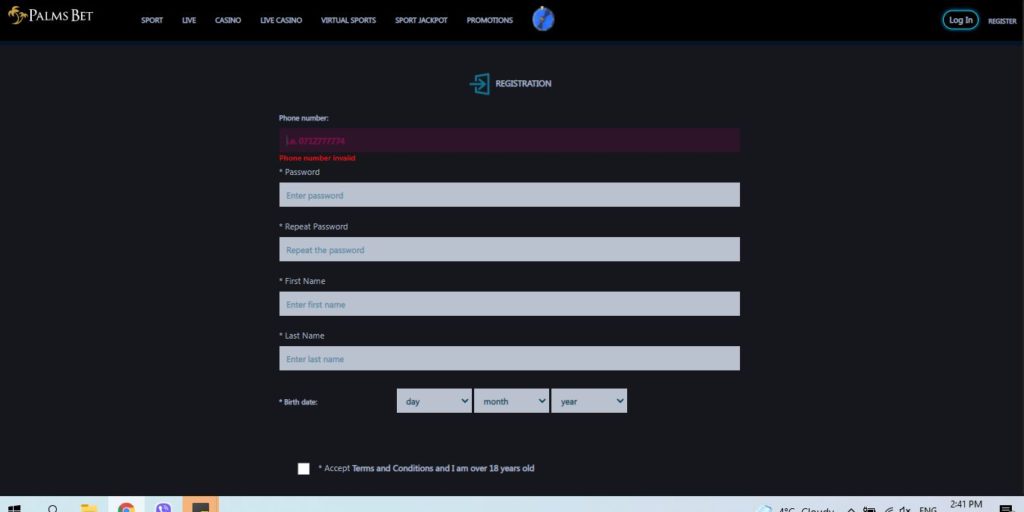Show hidden system tray icons

coord(851,509)
